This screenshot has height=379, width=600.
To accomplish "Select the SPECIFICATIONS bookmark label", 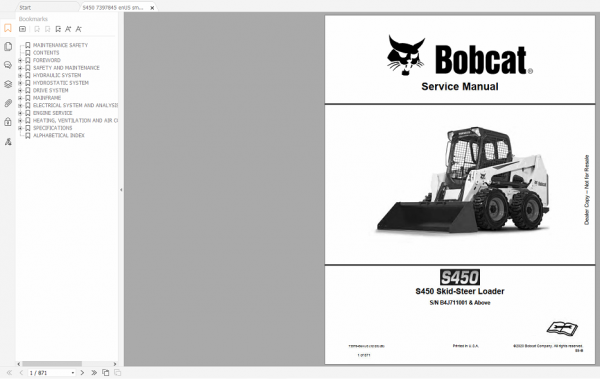I will click(52, 128).
